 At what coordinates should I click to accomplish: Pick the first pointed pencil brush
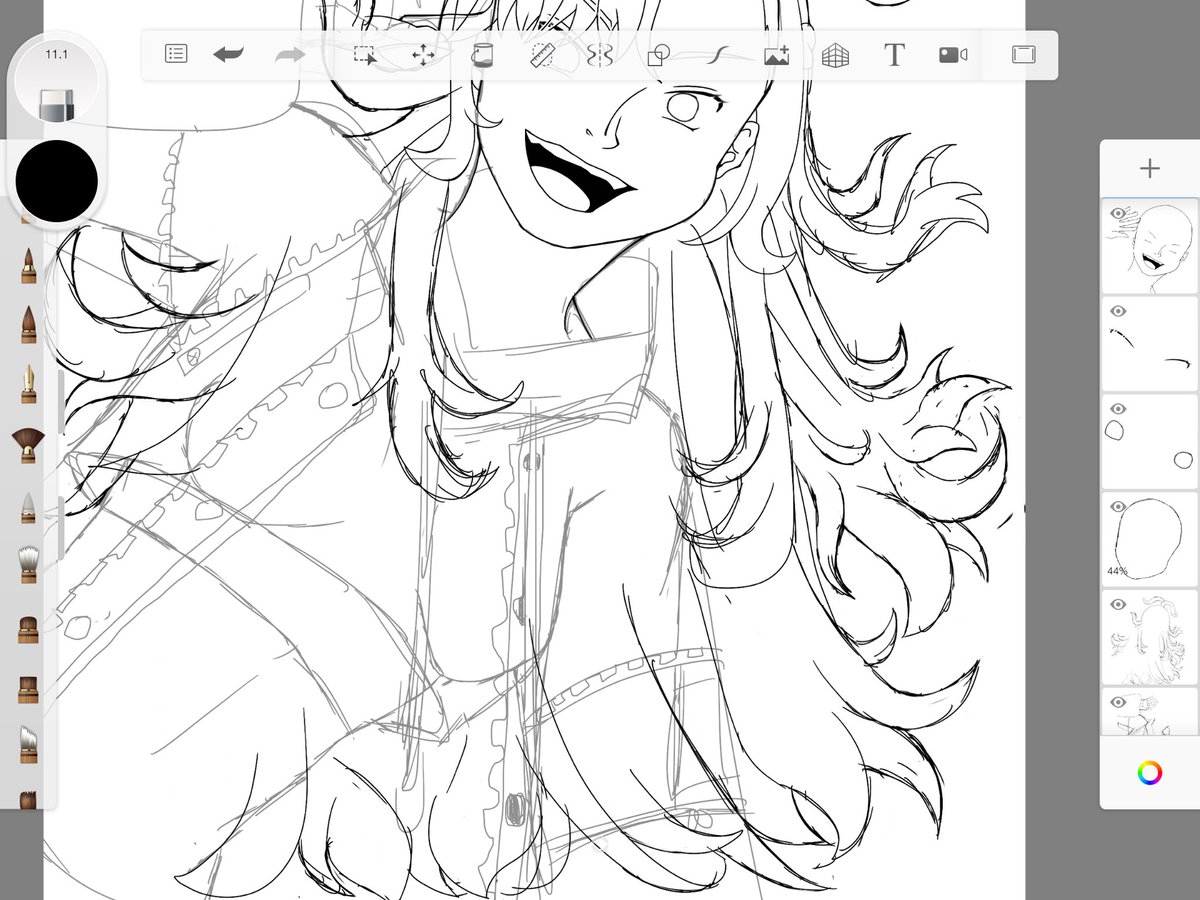point(29,266)
